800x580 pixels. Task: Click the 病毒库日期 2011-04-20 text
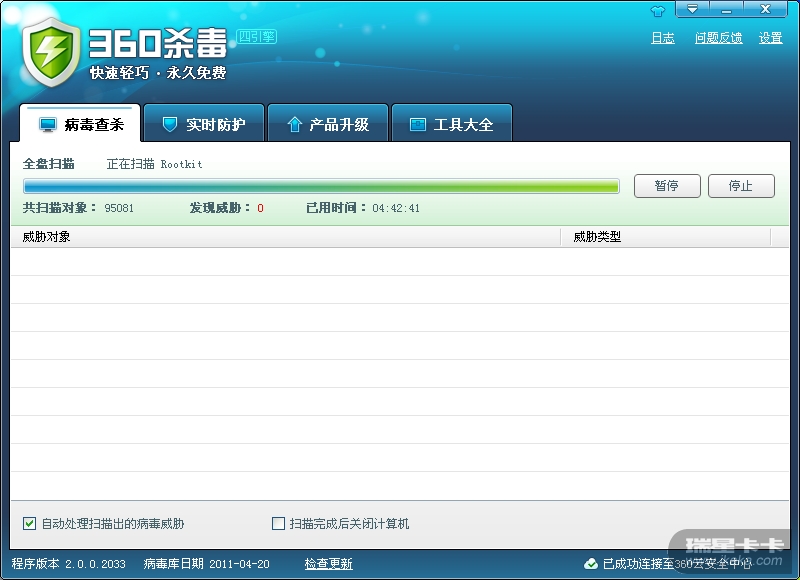pos(207,564)
